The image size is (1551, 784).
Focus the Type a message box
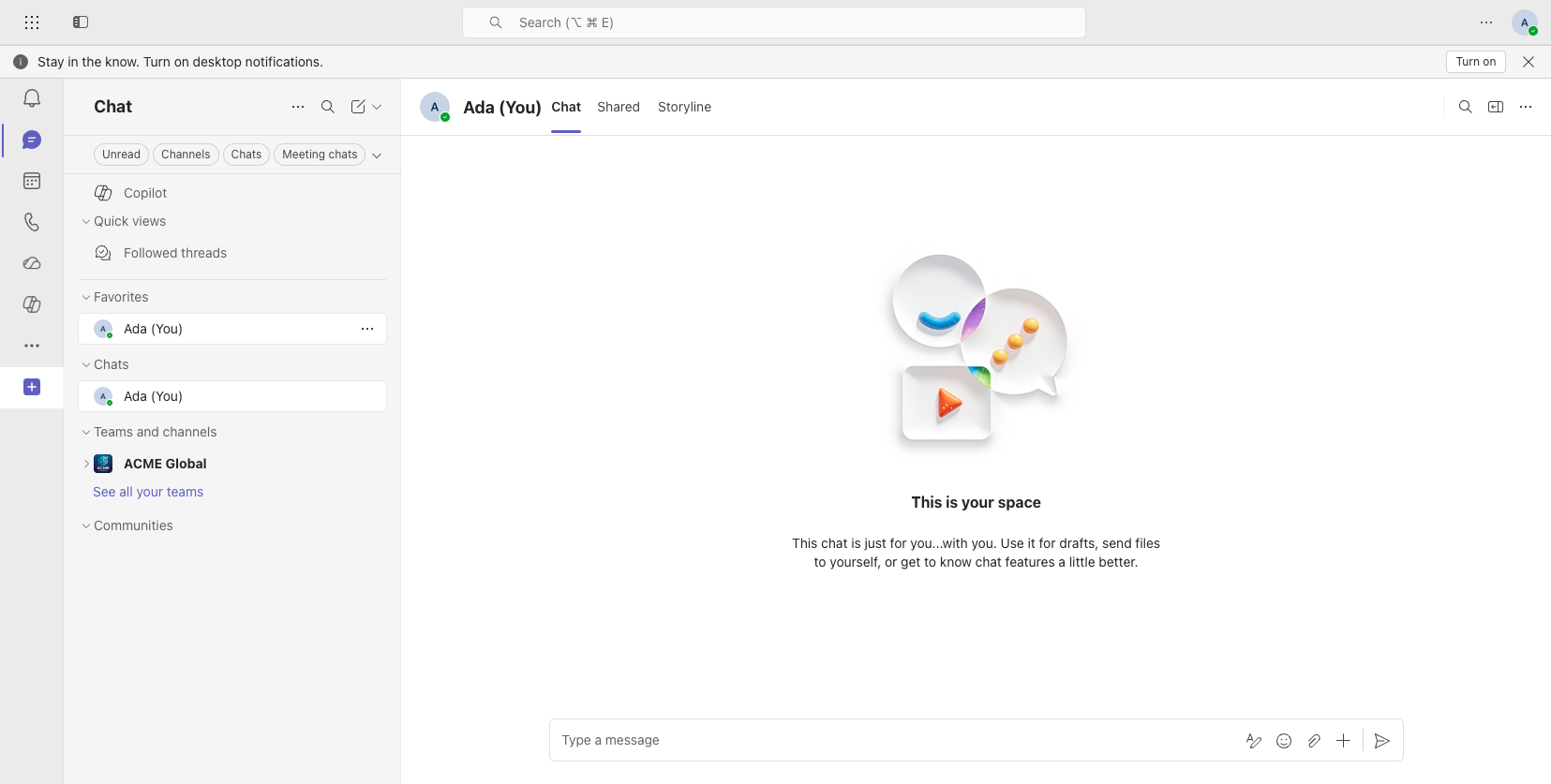click(x=898, y=741)
